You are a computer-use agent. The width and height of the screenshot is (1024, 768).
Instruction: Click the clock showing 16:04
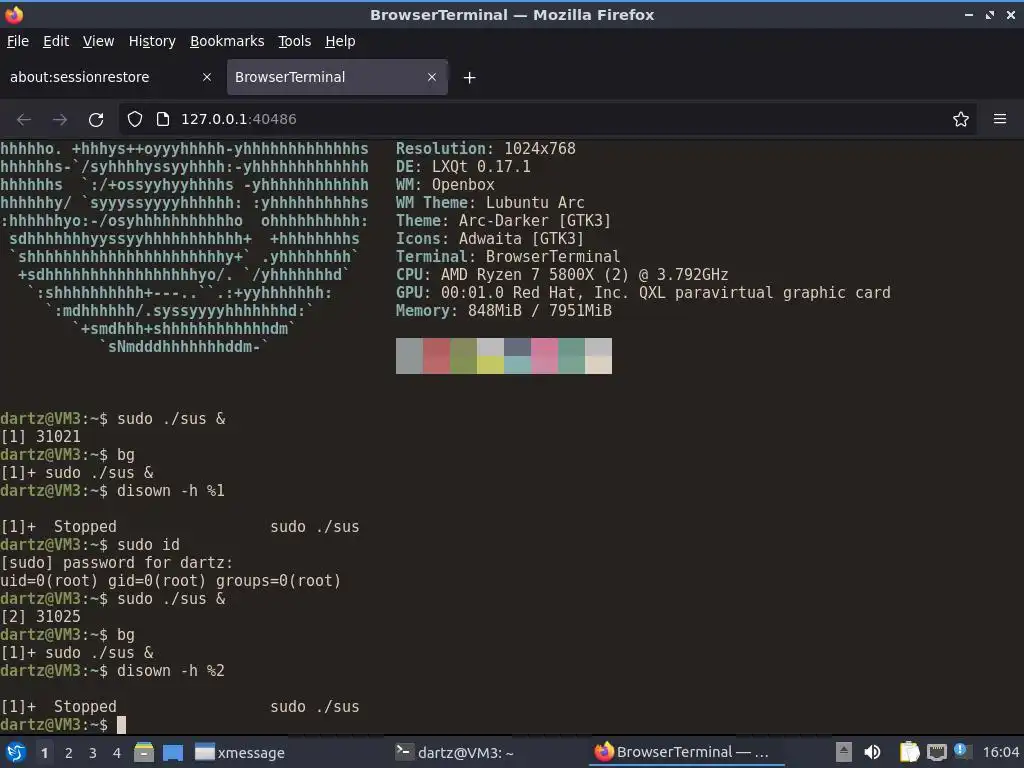click(x=1000, y=752)
